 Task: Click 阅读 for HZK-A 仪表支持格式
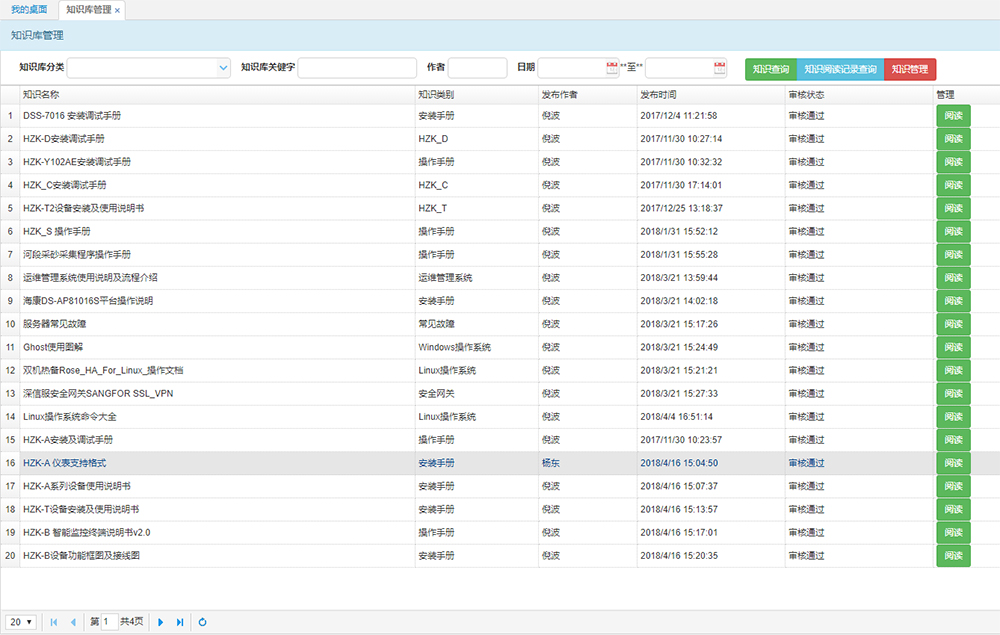click(953, 463)
